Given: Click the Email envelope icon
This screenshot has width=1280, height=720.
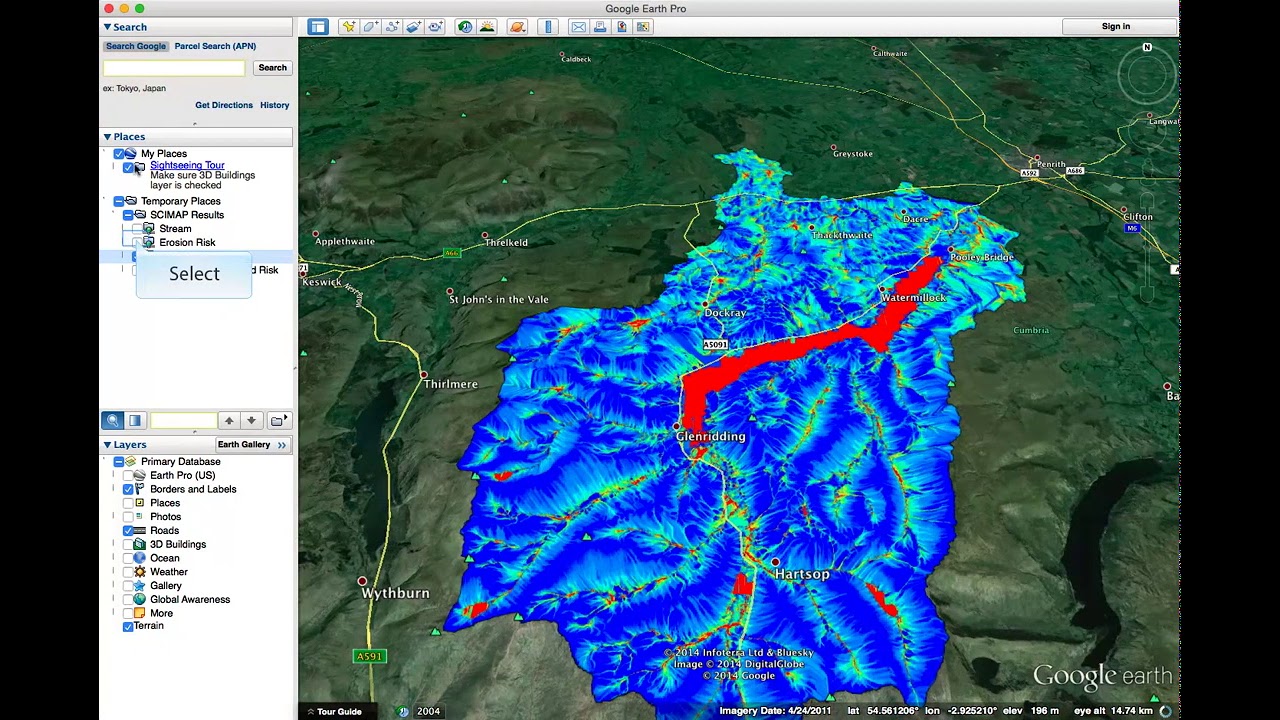Looking at the screenshot, I should (x=578, y=27).
